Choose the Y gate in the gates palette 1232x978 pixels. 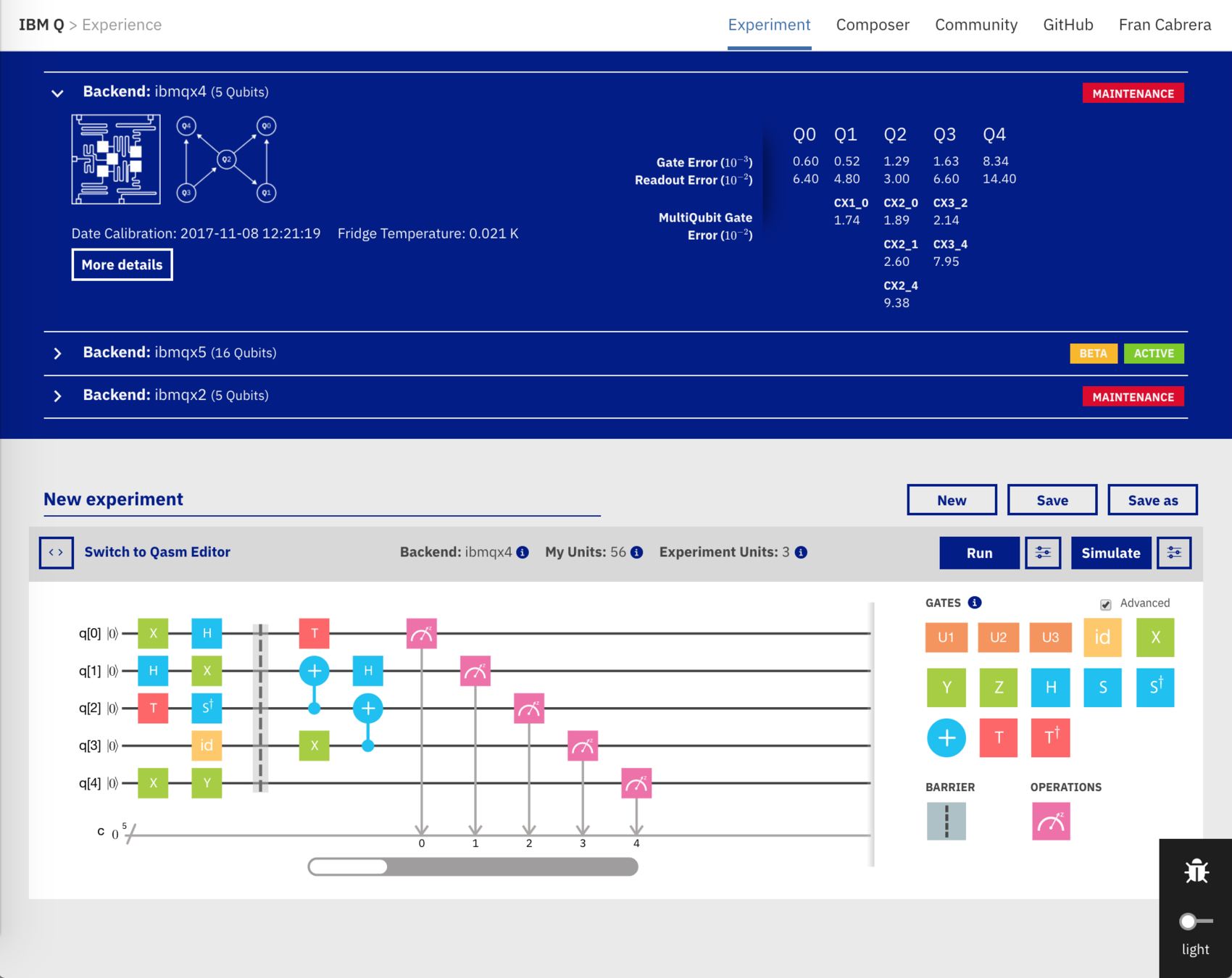946,687
